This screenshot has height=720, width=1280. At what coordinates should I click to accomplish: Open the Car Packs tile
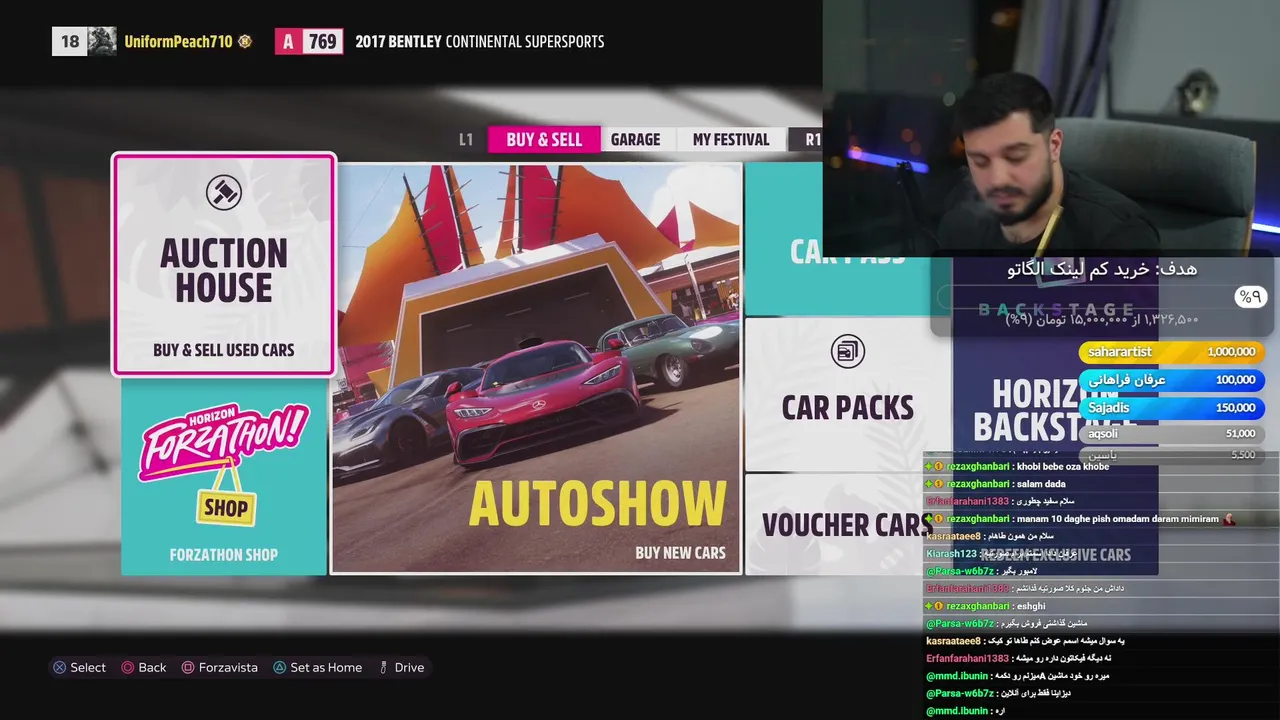(x=847, y=394)
